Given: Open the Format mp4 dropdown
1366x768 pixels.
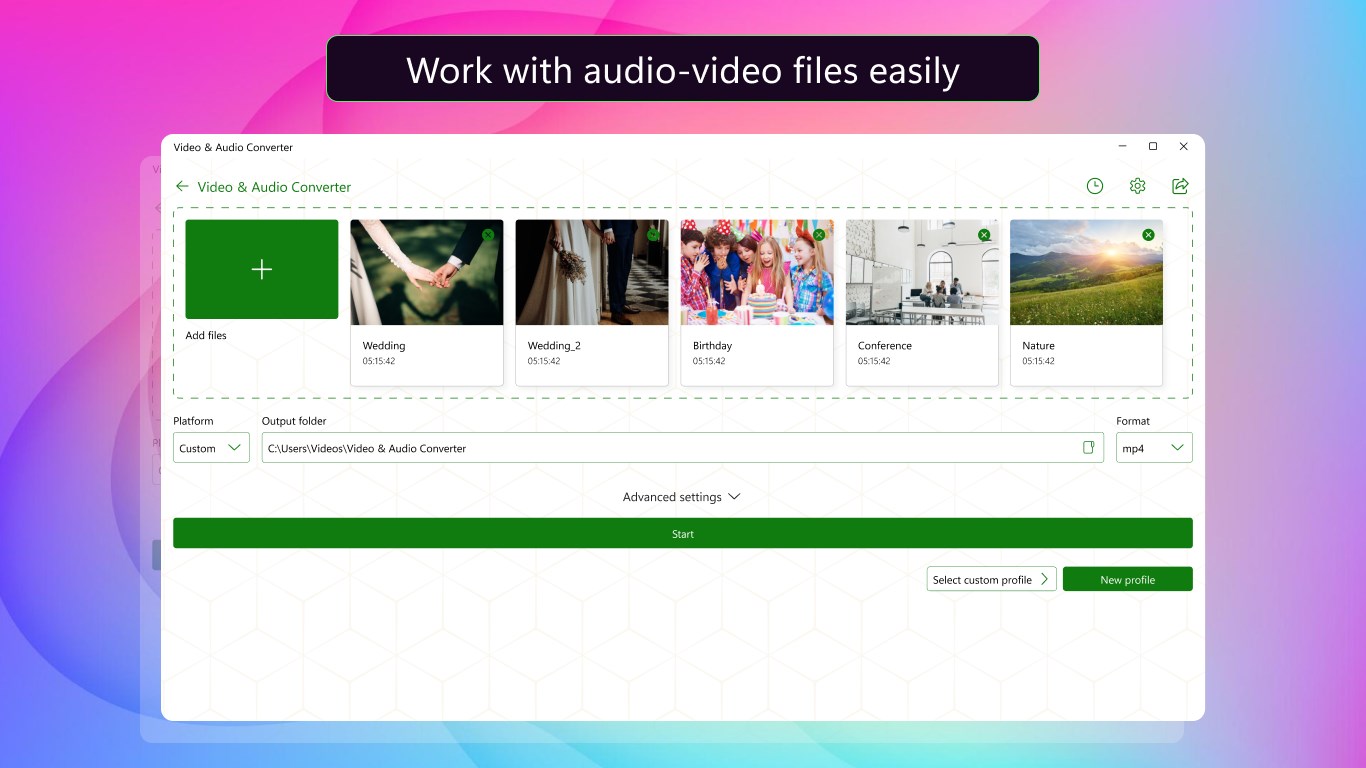Looking at the screenshot, I should click(1154, 448).
